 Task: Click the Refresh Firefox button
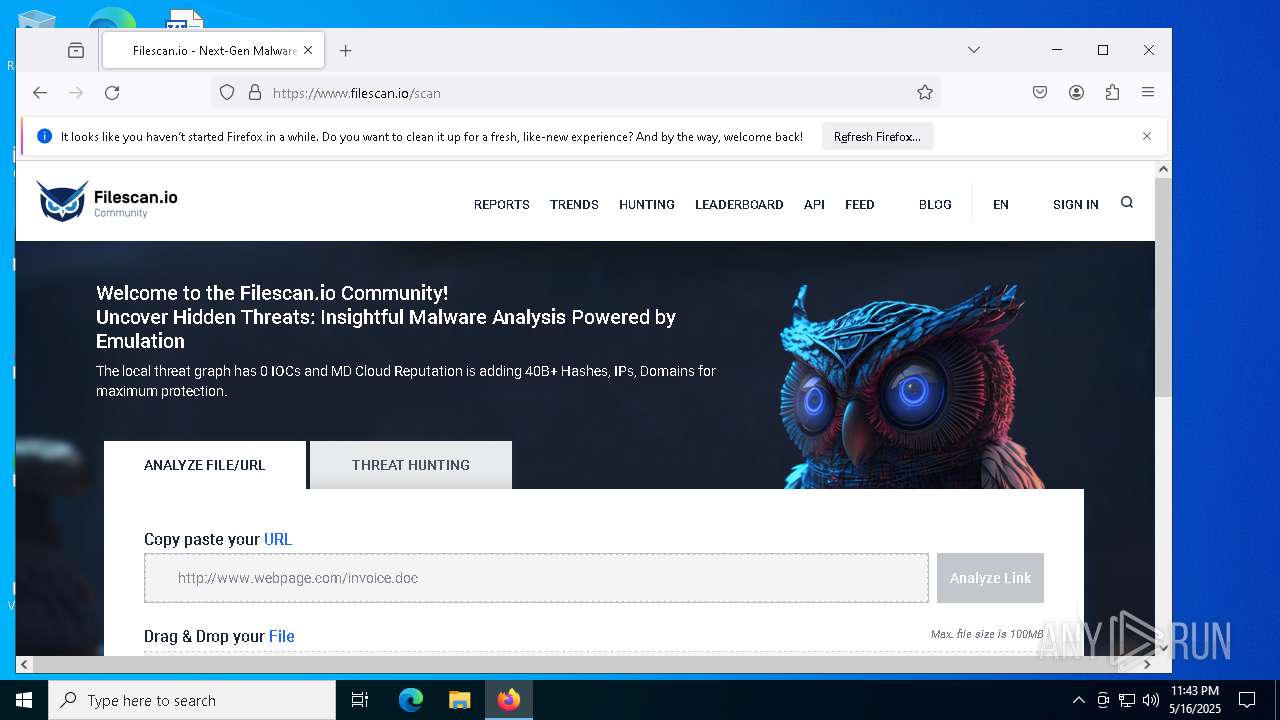[x=878, y=136]
